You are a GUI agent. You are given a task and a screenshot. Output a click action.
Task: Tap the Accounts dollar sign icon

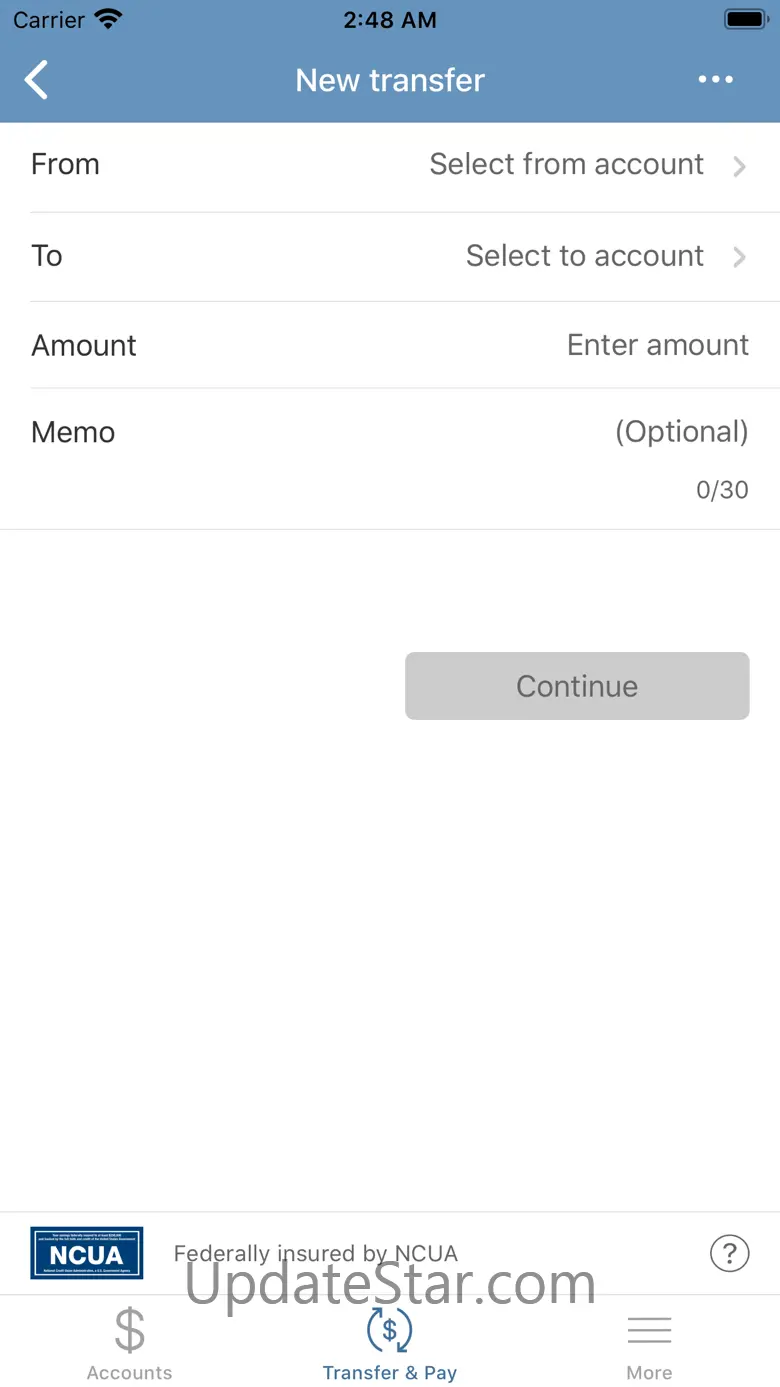129,1330
